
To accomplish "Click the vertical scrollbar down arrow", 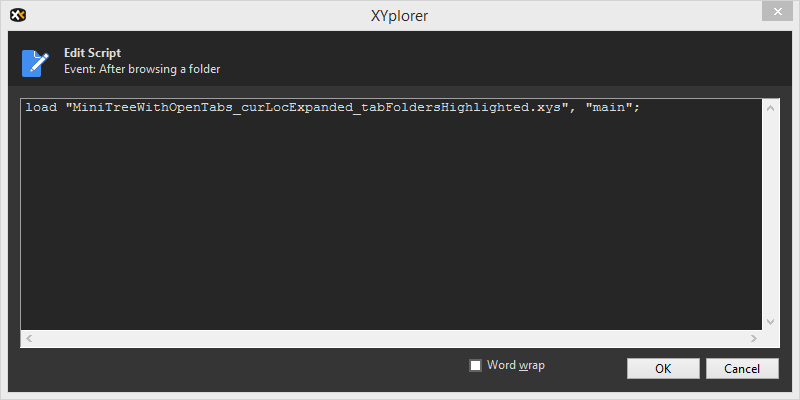I will pos(770,322).
